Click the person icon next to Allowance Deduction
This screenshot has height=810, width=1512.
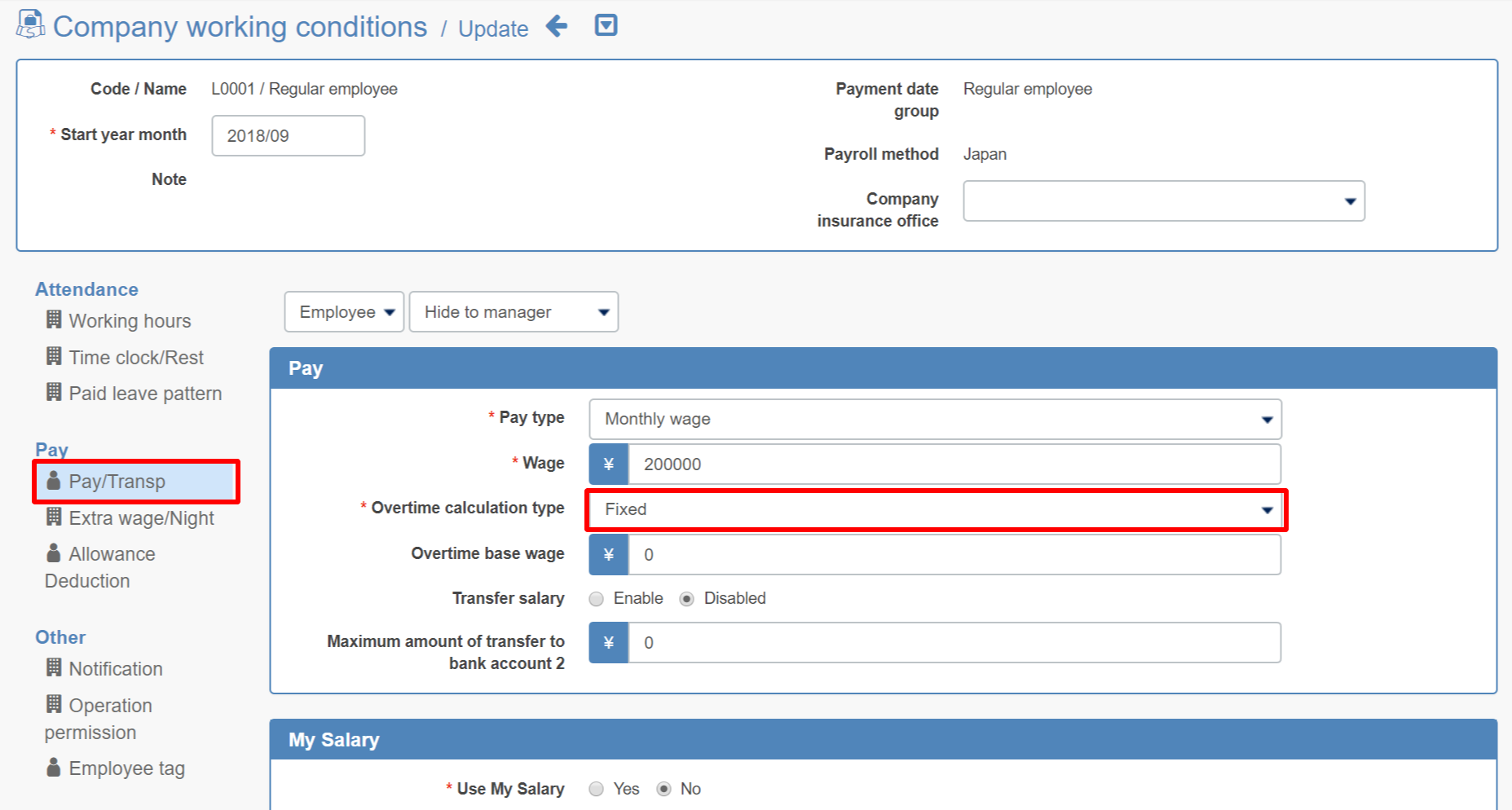53,552
